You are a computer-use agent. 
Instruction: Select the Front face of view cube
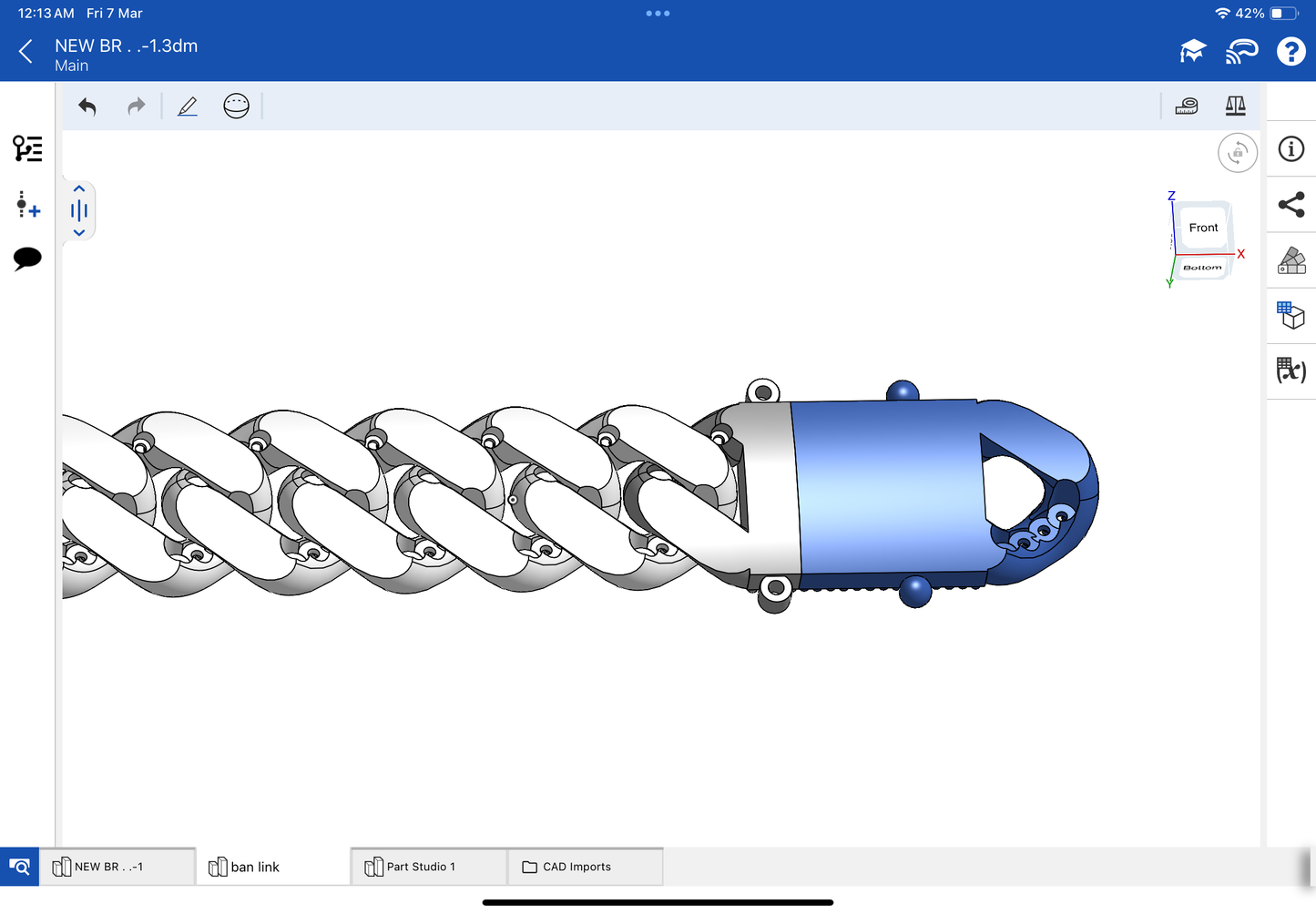pos(1202,228)
